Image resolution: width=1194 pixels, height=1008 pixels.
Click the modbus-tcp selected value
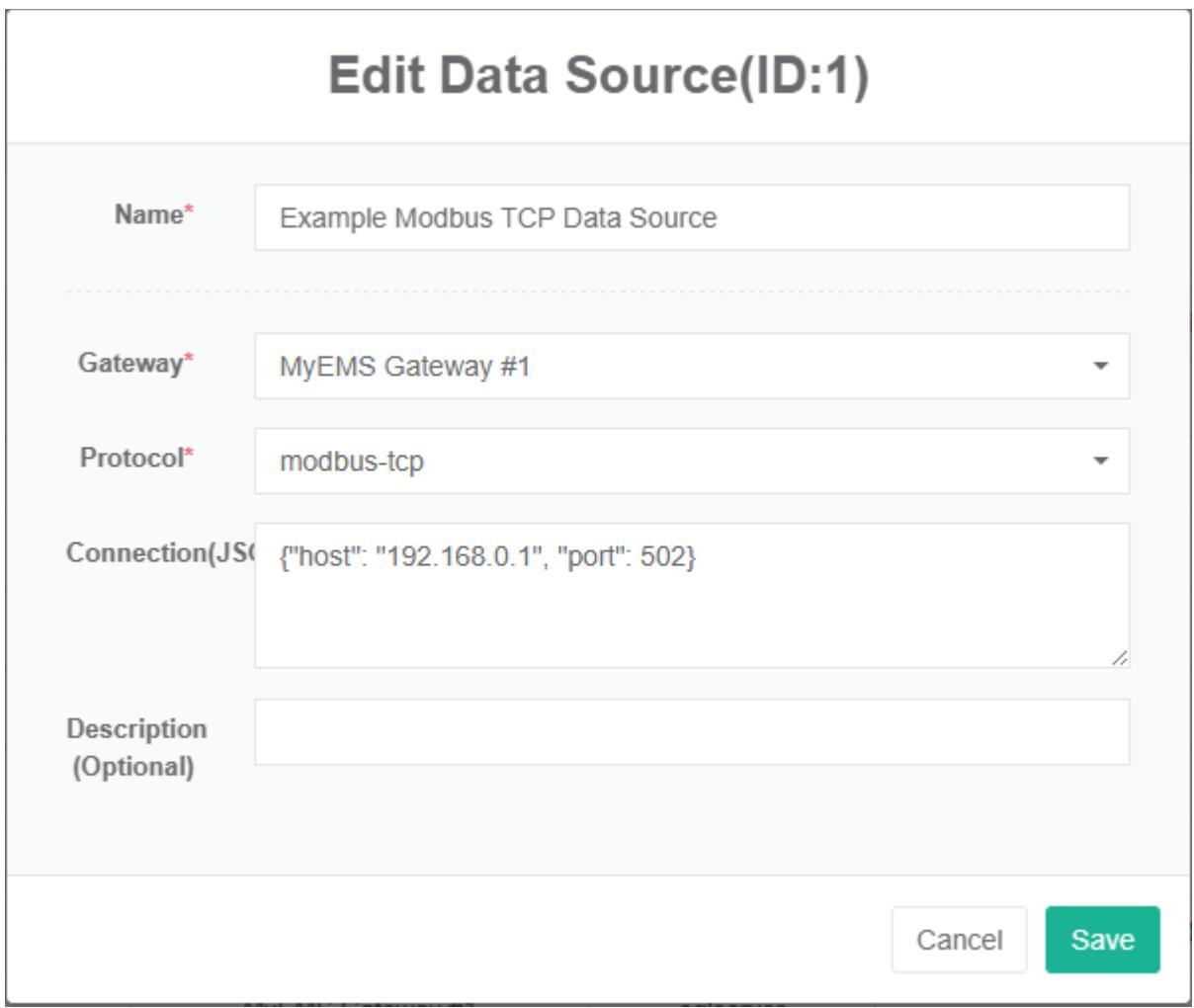pos(352,462)
